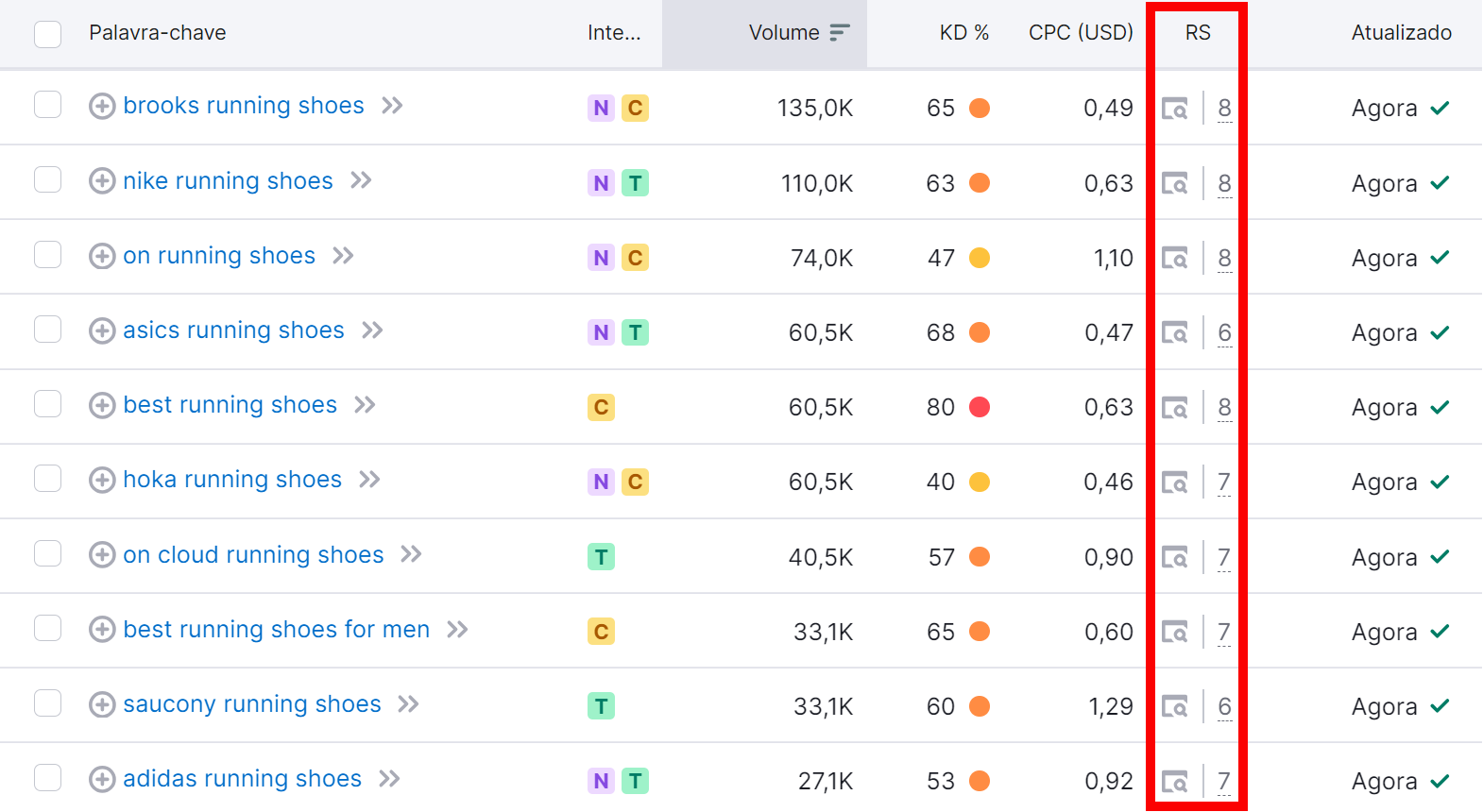Image resolution: width=1483 pixels, height=812 pixels.
Task: Check the asics running shoes row
Action: (47, 329)
